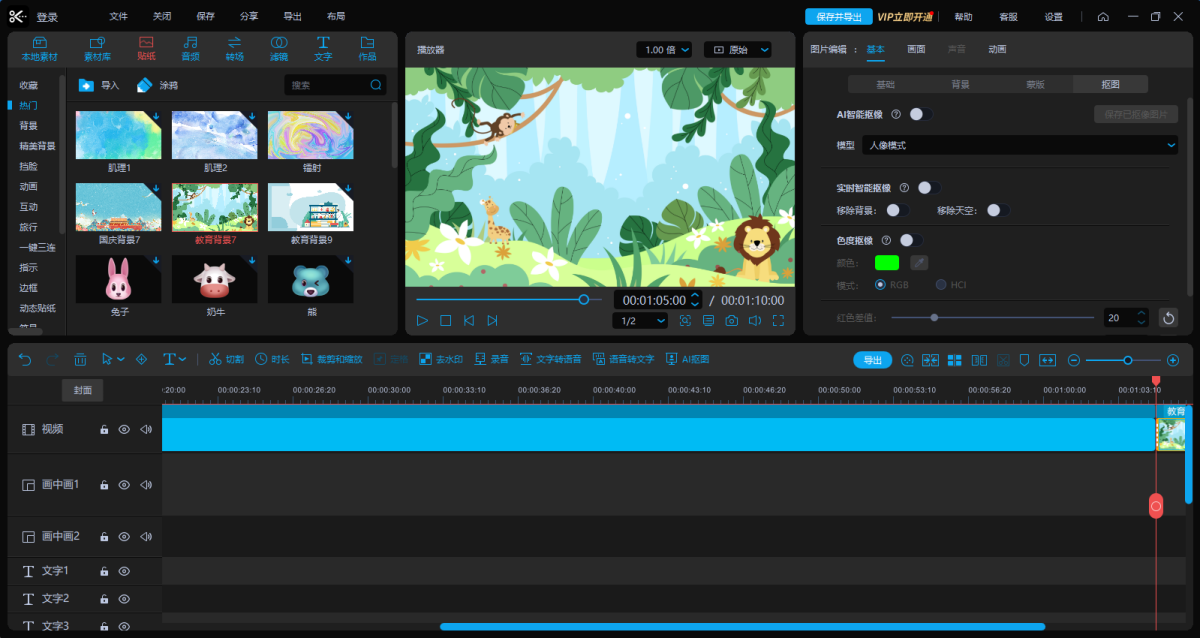Reset red difference value with reset icon
This screenshot has height=638, width=1200.
1168,317
